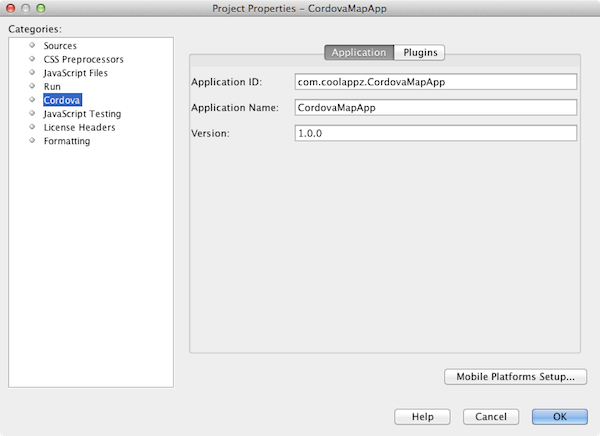
Task: Close the Project Properties window
Action: (x=12, y=9)
